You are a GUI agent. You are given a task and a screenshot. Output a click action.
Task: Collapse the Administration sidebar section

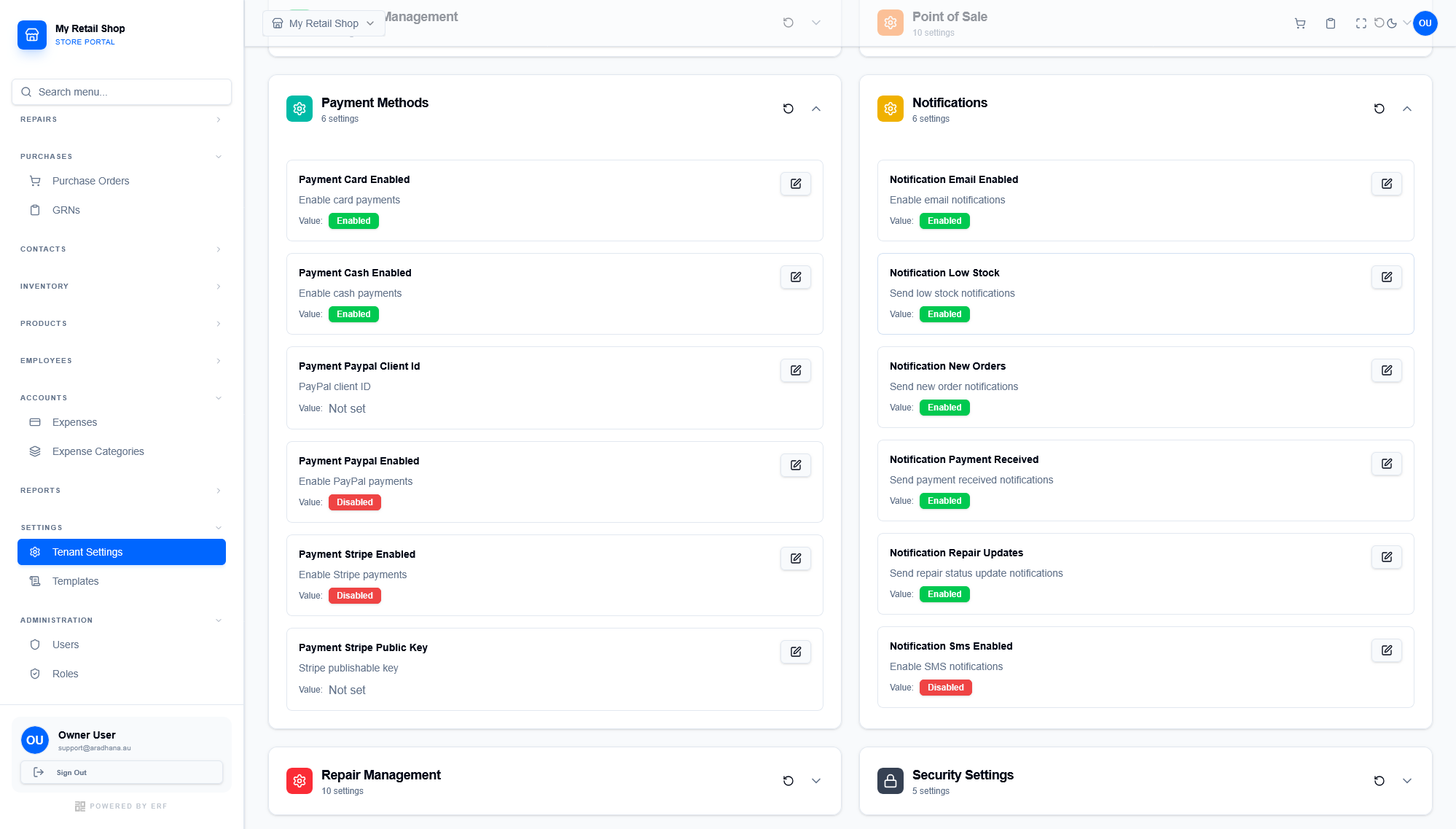[121, 620]
